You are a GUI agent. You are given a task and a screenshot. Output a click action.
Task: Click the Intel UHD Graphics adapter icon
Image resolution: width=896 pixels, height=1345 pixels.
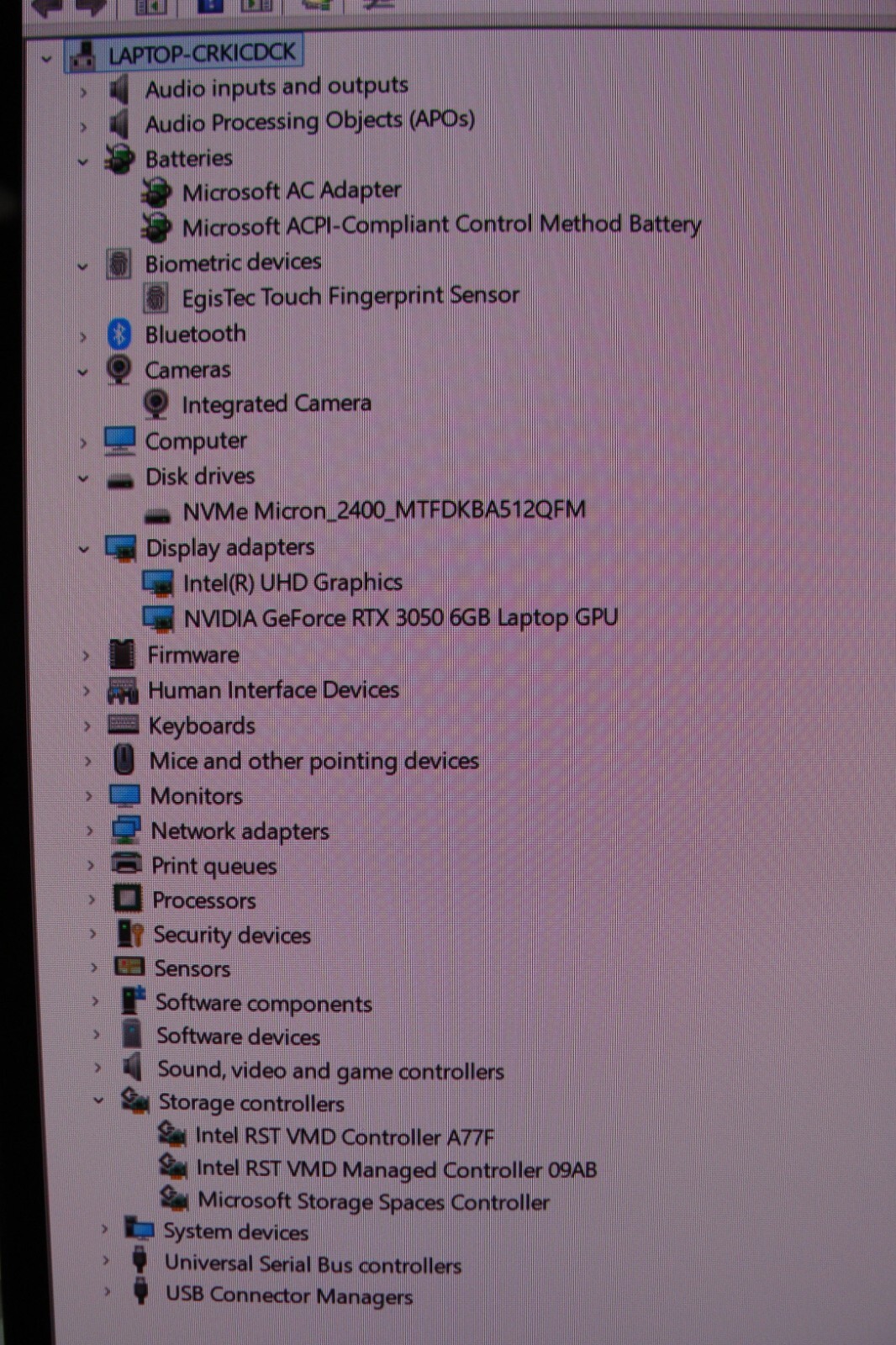(158, 583)
